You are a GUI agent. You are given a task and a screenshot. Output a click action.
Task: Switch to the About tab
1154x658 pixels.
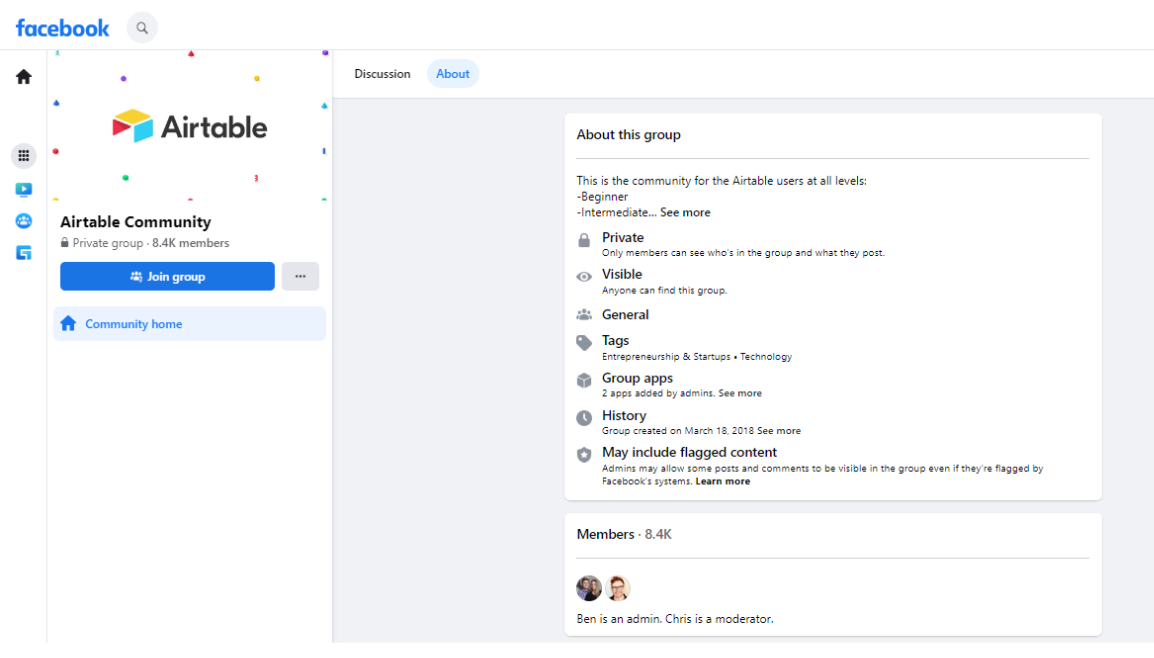tap(453, 74)
